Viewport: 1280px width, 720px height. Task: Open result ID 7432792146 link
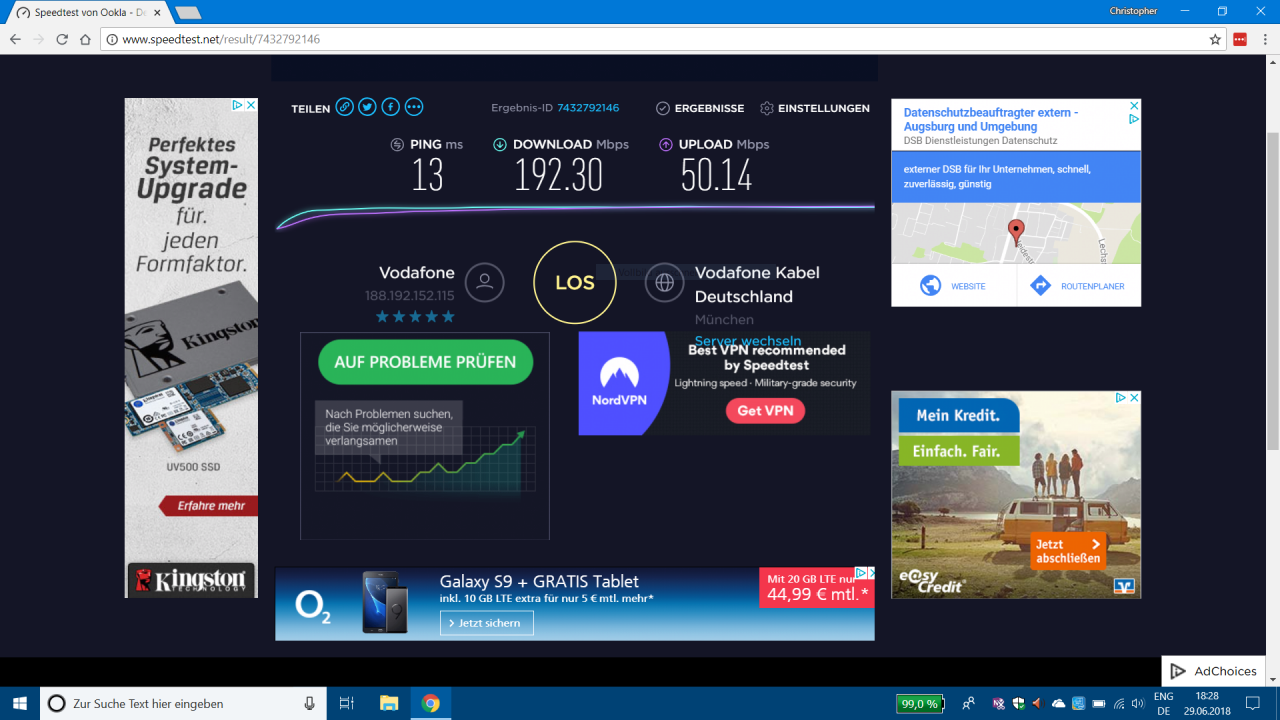coord(588,108)
